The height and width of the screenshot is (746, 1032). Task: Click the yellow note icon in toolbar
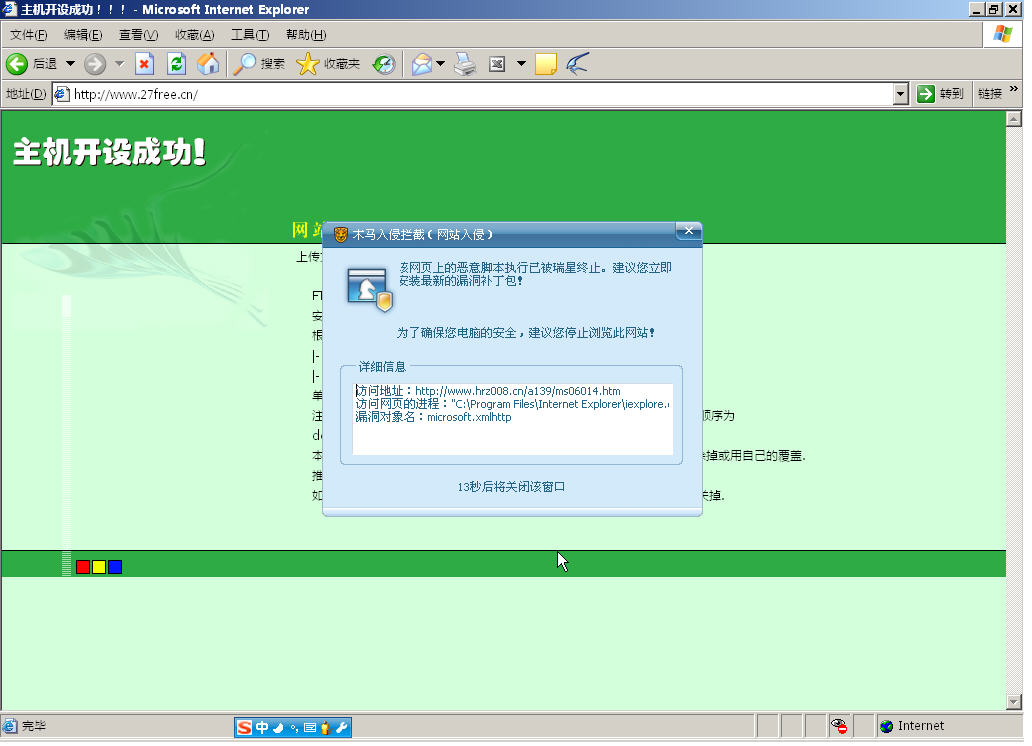[x=546, y=64]
